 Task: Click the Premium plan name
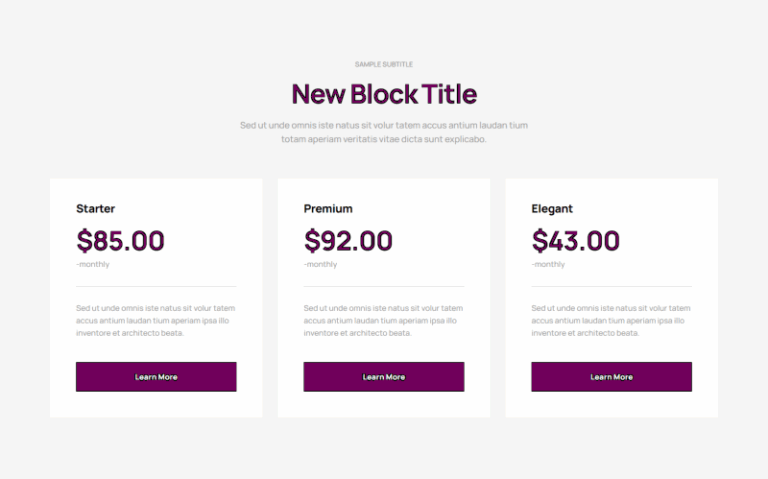(x=328, y=209)
